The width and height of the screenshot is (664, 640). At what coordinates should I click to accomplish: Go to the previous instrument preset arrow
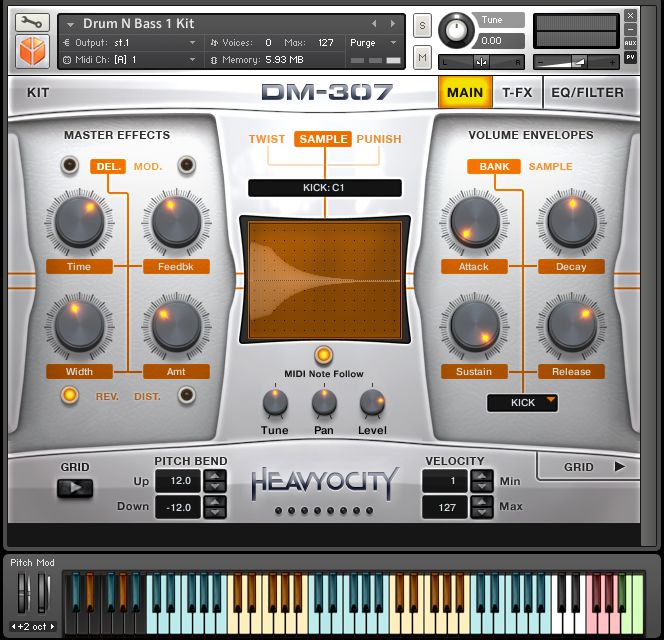(x=374, y=24)
